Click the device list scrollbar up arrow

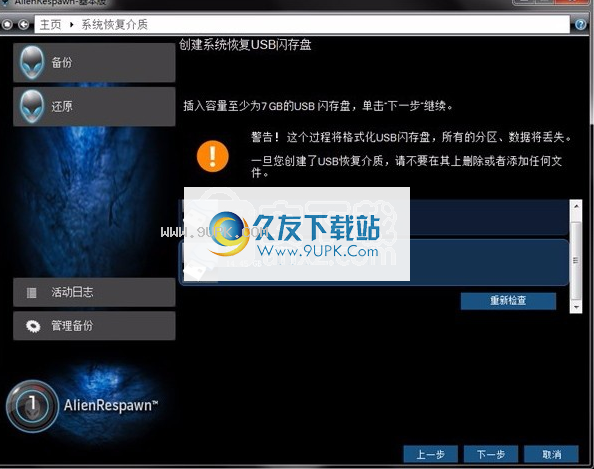[x=576, y=206]
